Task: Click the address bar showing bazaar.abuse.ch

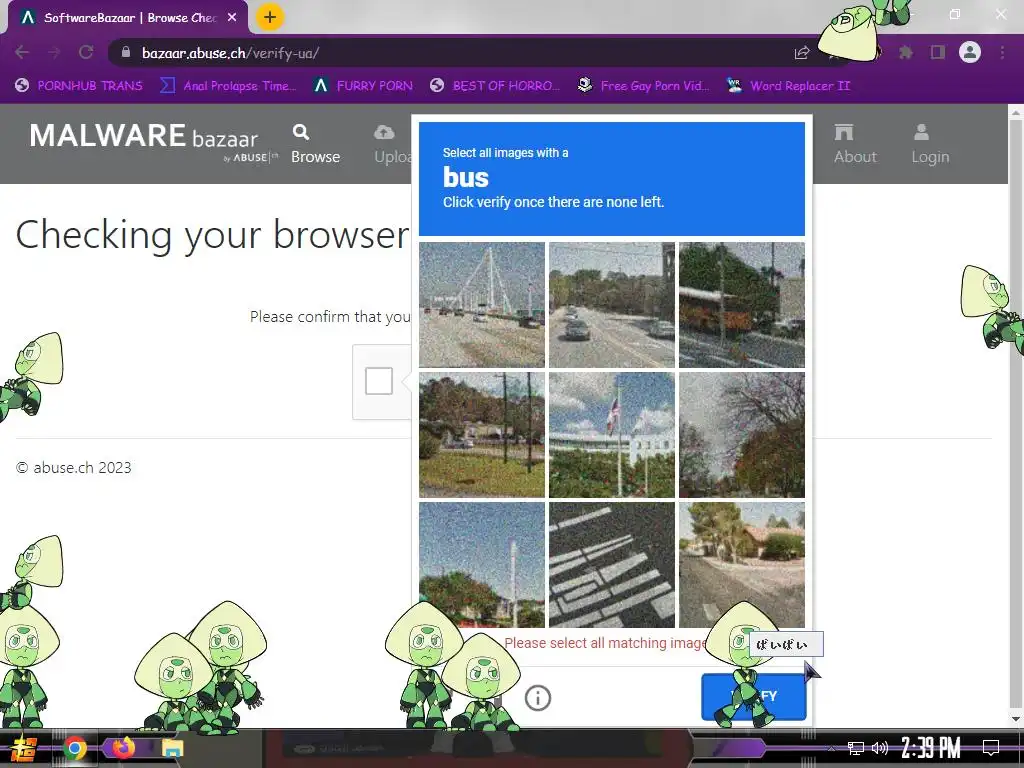Action: pyautogui.click(x=457, y=53)
